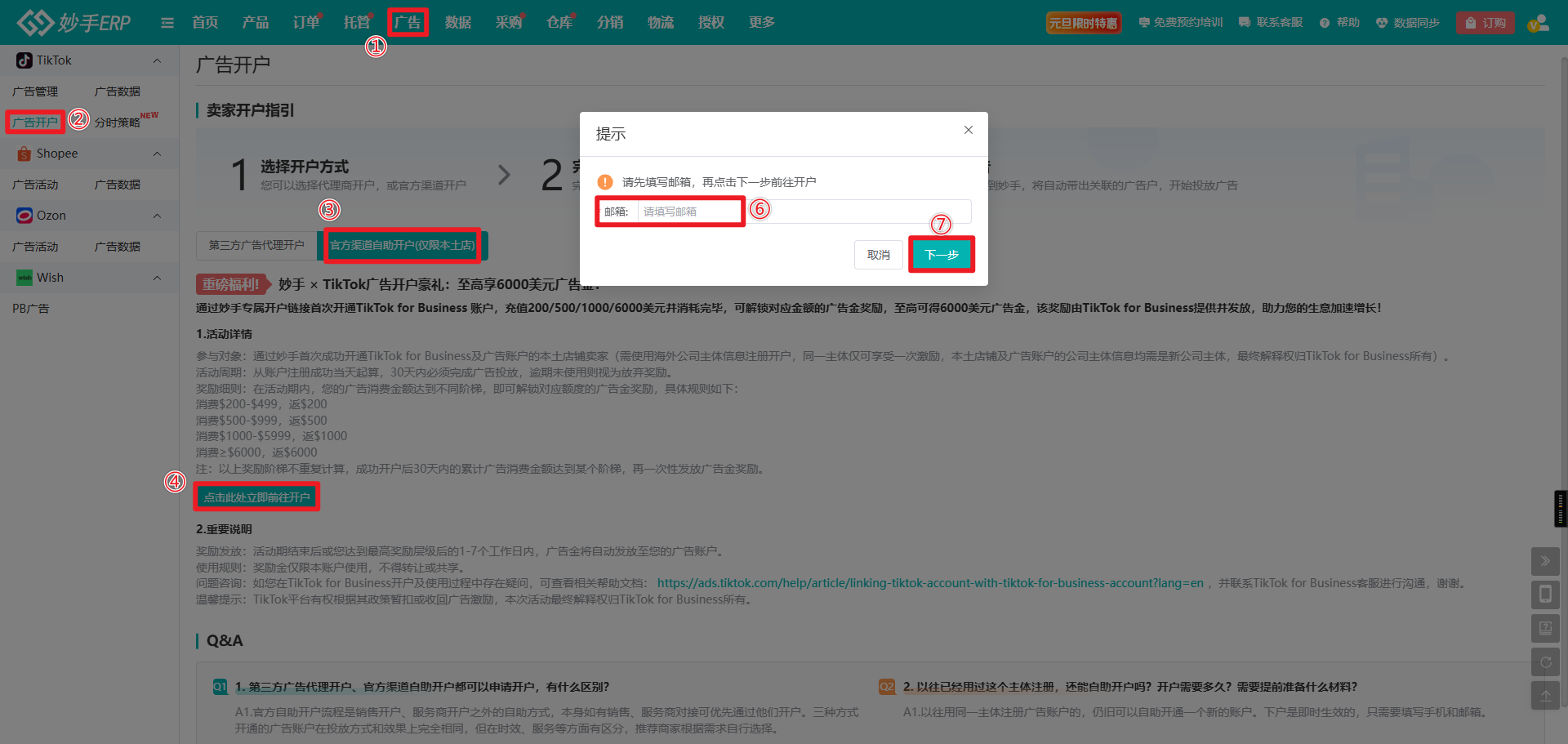The height and width of the screenshot is (744, 1568).
Task: Open the 更多 menu
Action: (x=762, y=23)
